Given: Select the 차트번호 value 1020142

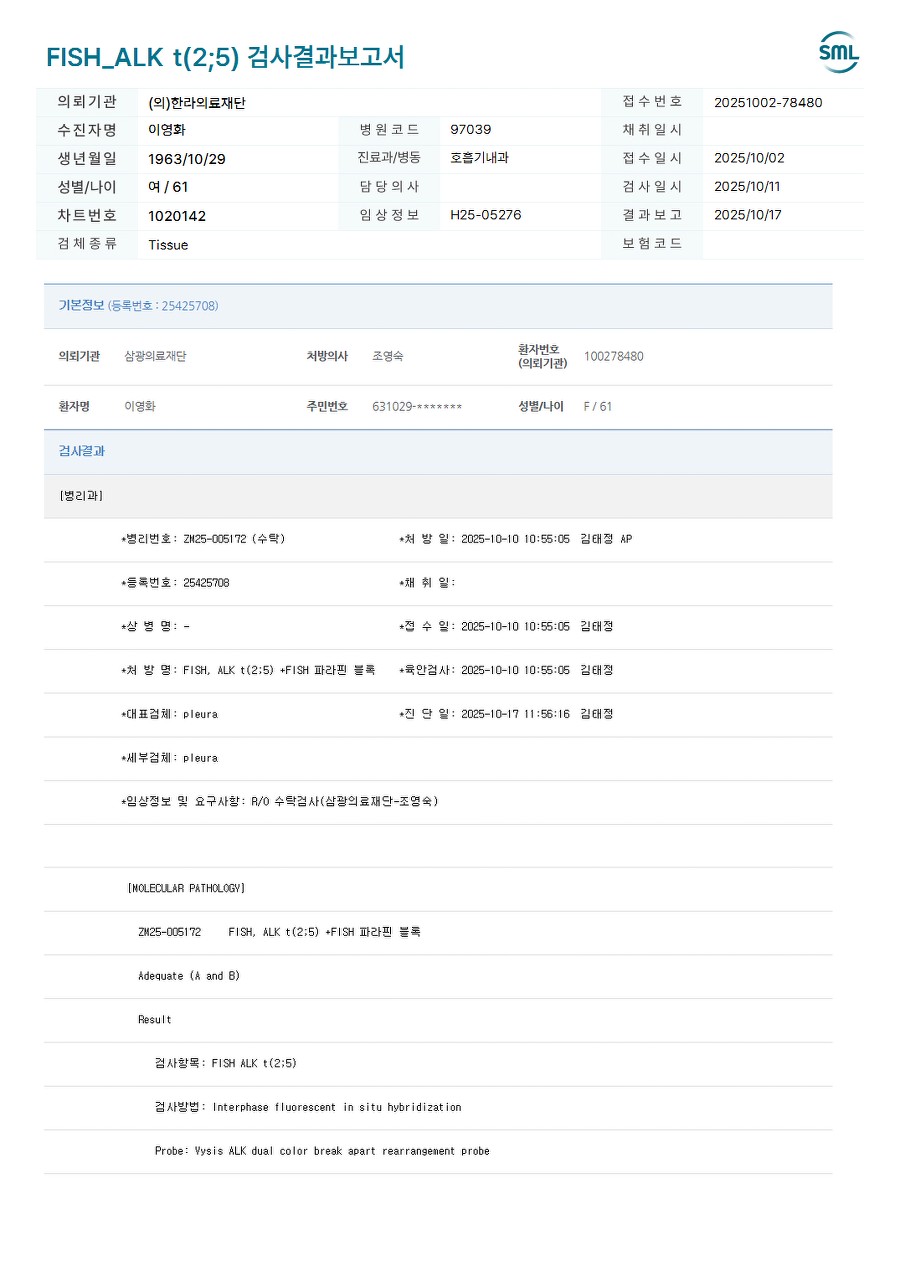Looking at the screenshot, I should (x=177, y=216).
